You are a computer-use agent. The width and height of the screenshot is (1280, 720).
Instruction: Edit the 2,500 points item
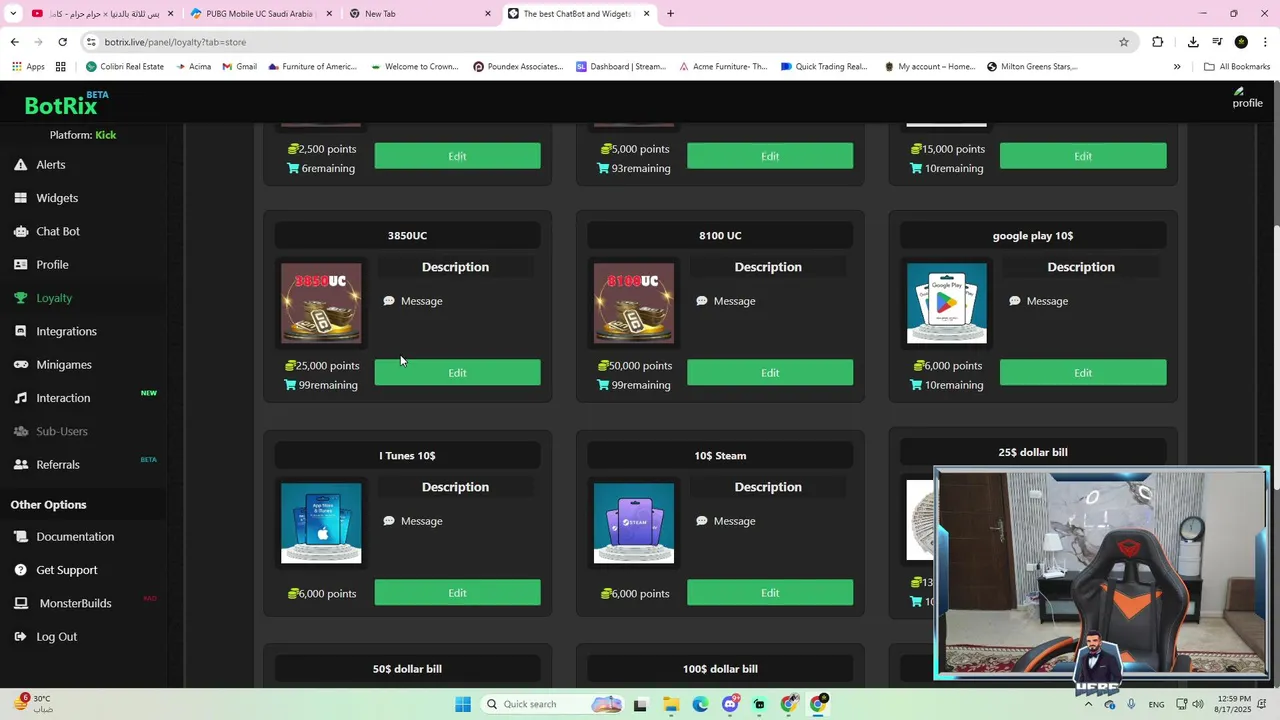click(x=457, y=156)
